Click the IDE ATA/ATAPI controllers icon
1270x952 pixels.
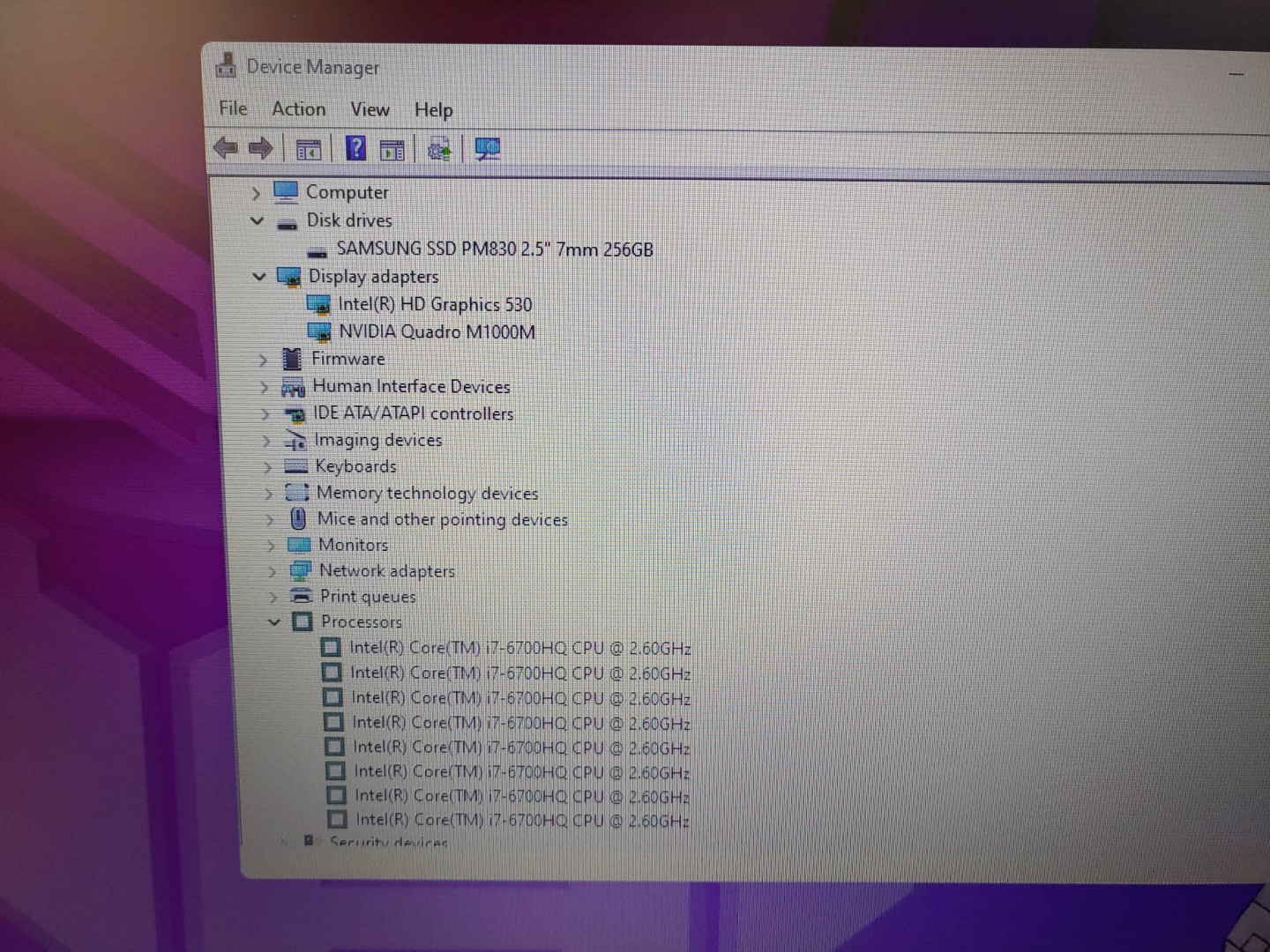[294, 413]
